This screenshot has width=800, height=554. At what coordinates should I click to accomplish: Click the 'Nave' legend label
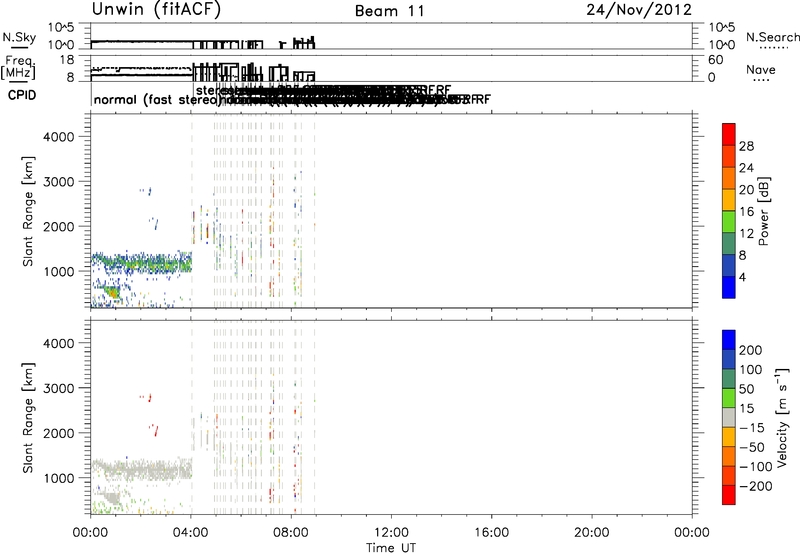coord(761,69)
